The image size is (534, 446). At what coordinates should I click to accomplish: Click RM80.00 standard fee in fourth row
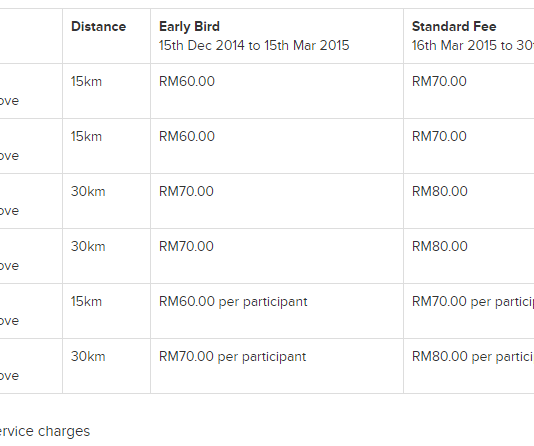[440, 246]
